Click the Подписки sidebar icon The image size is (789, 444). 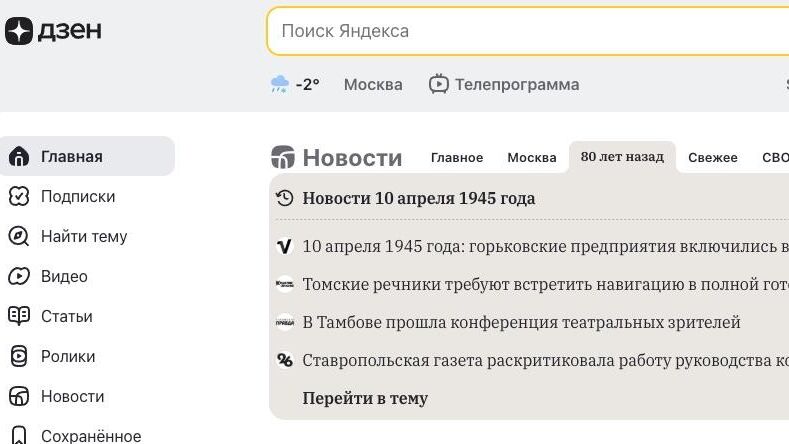point(19,196)
